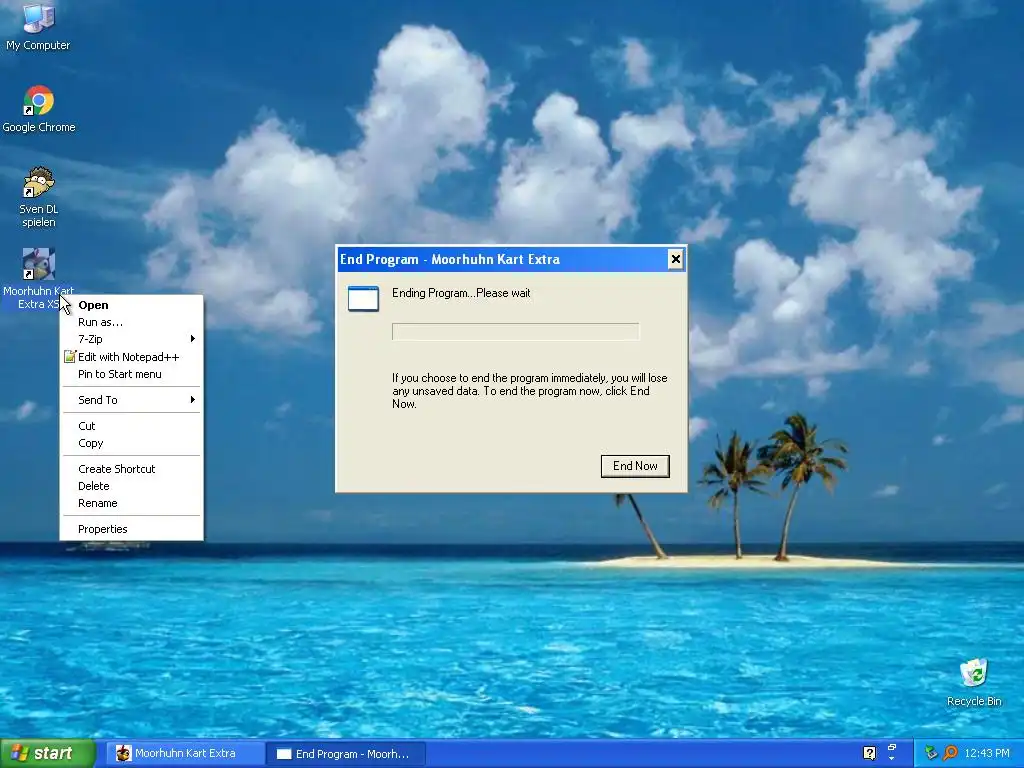Image resolution: width=1024 pixels, height=768 pixels.
Task: Choose Run as... in the context menu
Action: click(x=131, y=322)
